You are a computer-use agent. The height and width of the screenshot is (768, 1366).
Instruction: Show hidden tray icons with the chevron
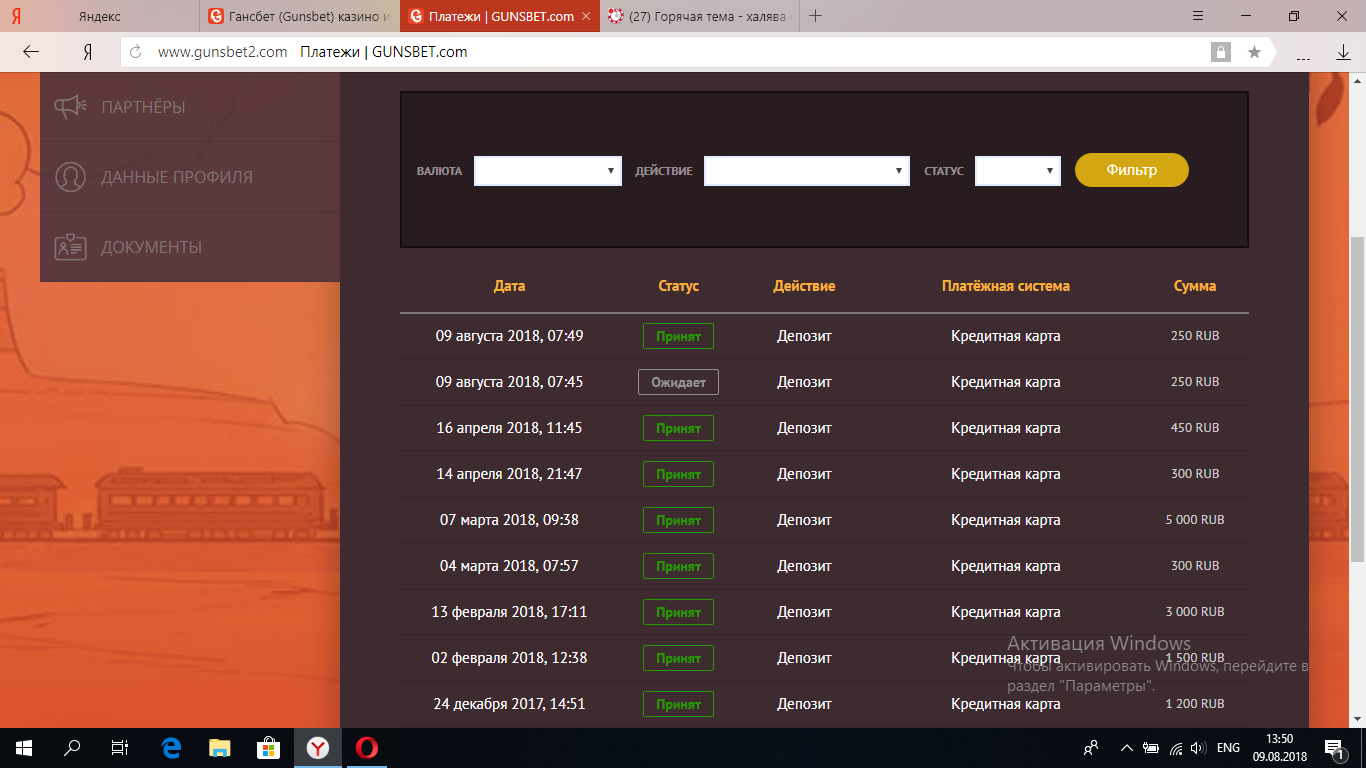(1127, 748)
